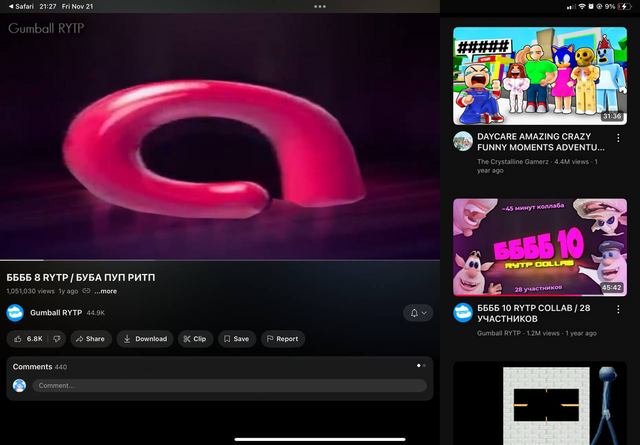
Task: Expand description with ...more link
Action: point(106,291)
